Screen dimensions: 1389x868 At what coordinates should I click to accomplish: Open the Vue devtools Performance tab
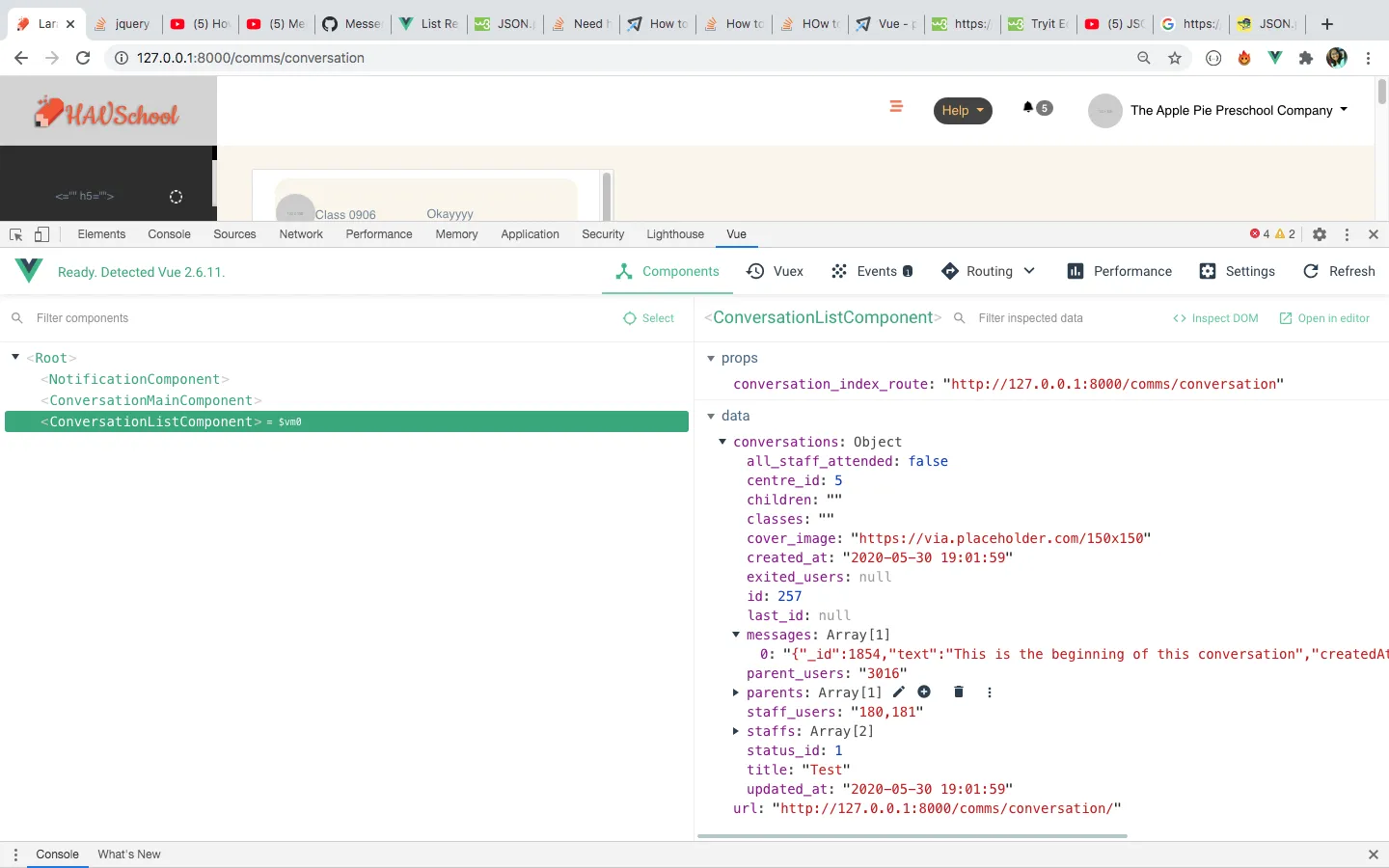click(x=1119, y=271)
